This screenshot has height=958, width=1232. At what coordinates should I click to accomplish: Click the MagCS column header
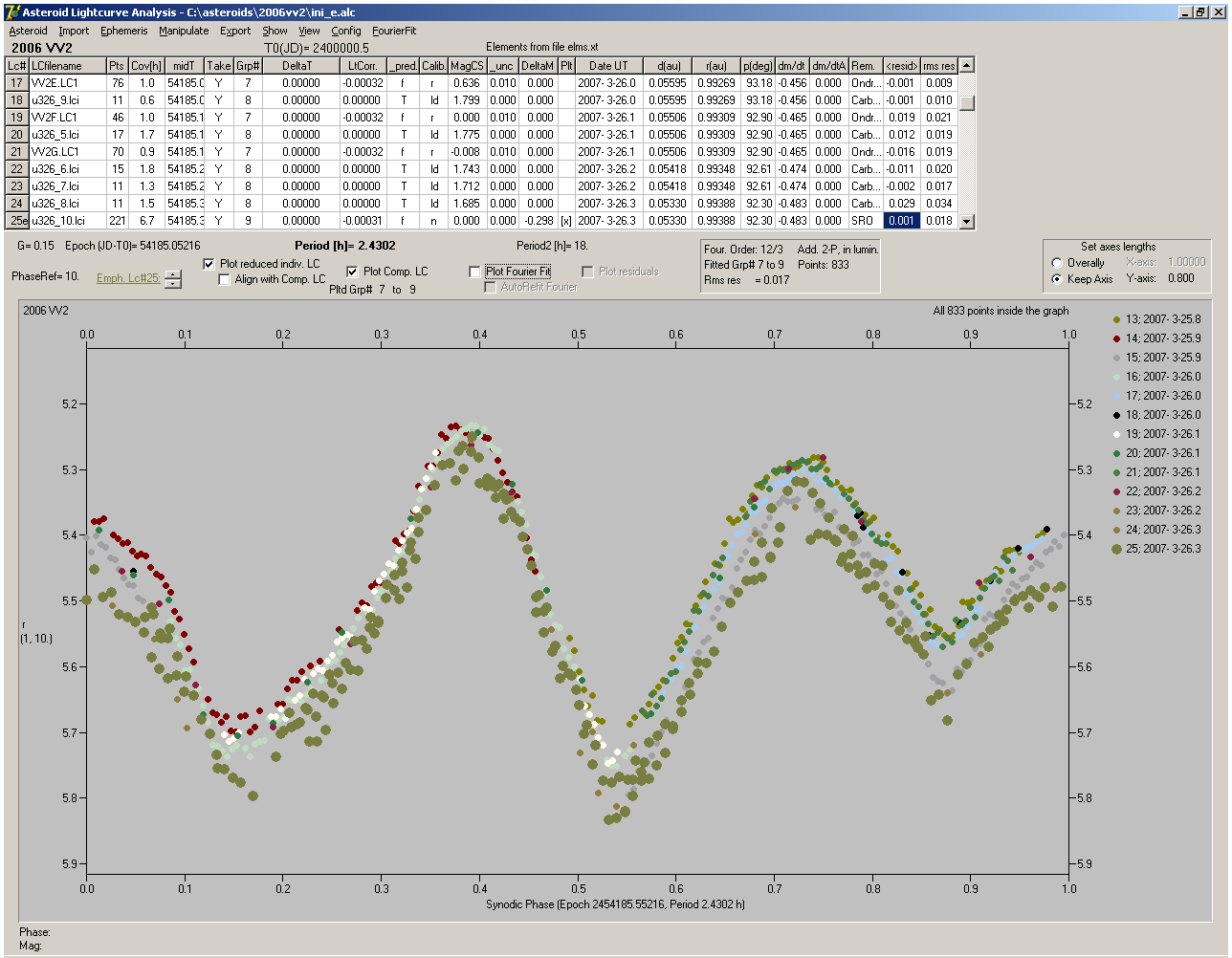(467, 66)
